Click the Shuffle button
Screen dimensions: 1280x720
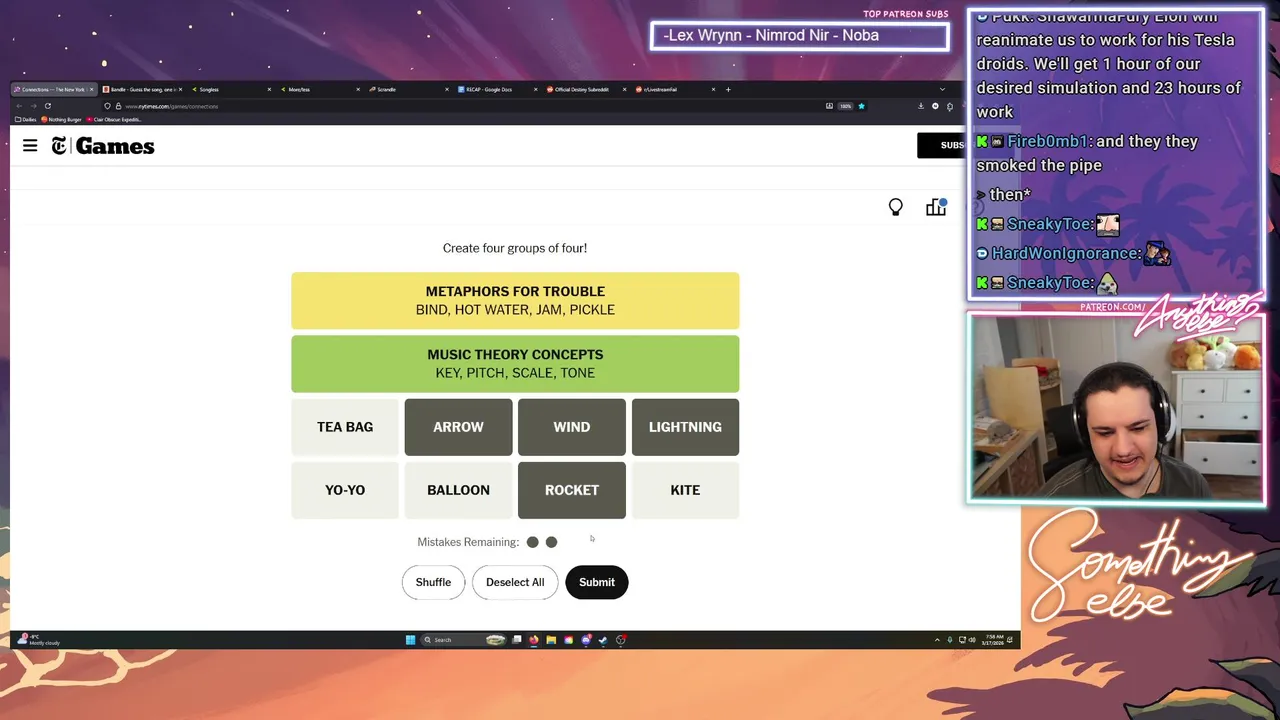[x=433, y=582]
